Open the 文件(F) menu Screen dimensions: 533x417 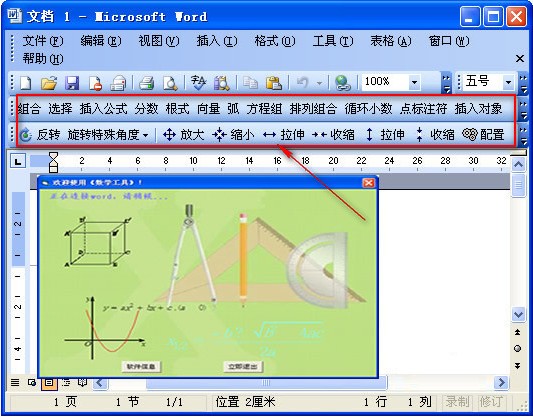[43, 41]
